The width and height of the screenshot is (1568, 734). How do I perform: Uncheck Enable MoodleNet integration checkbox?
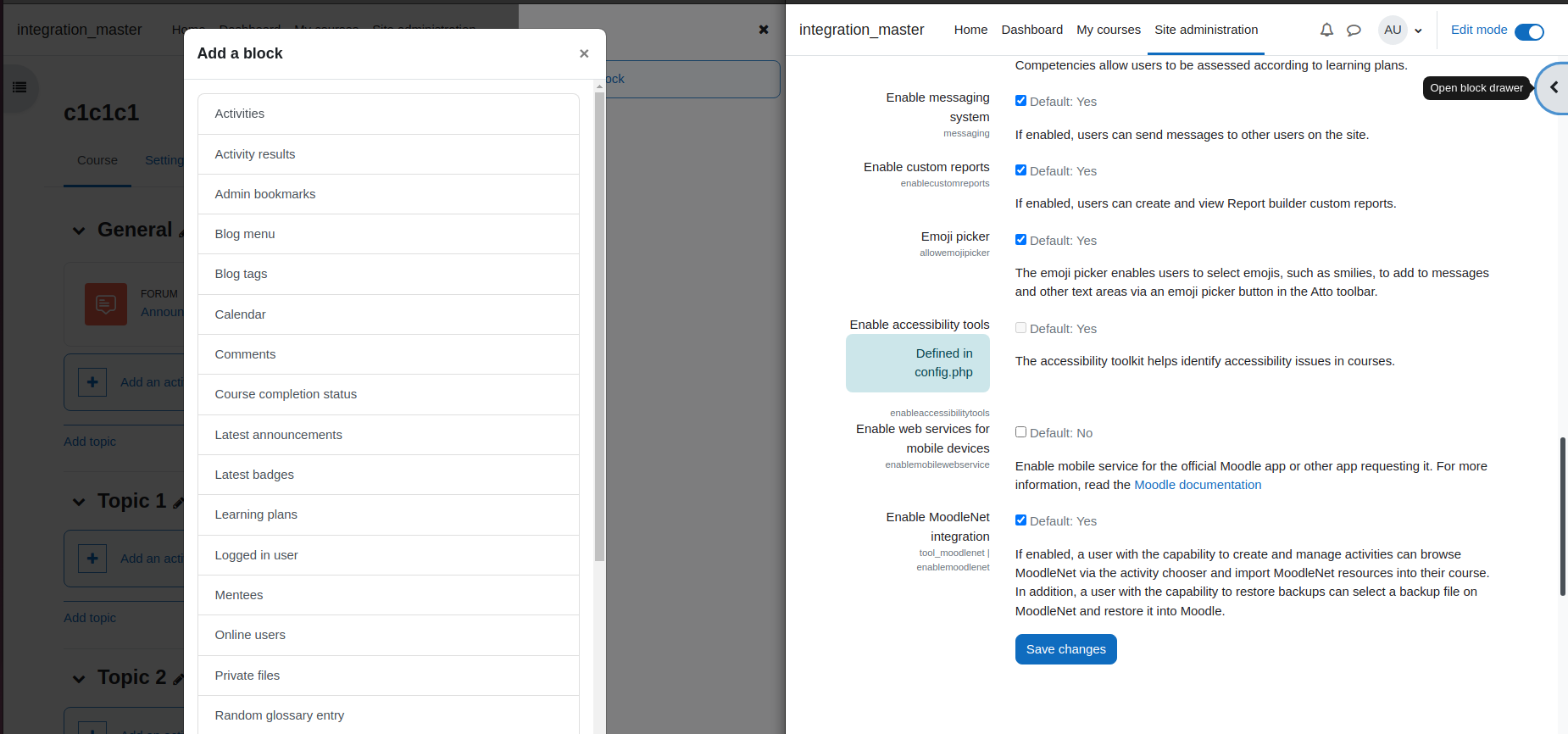click(1020, 520)
